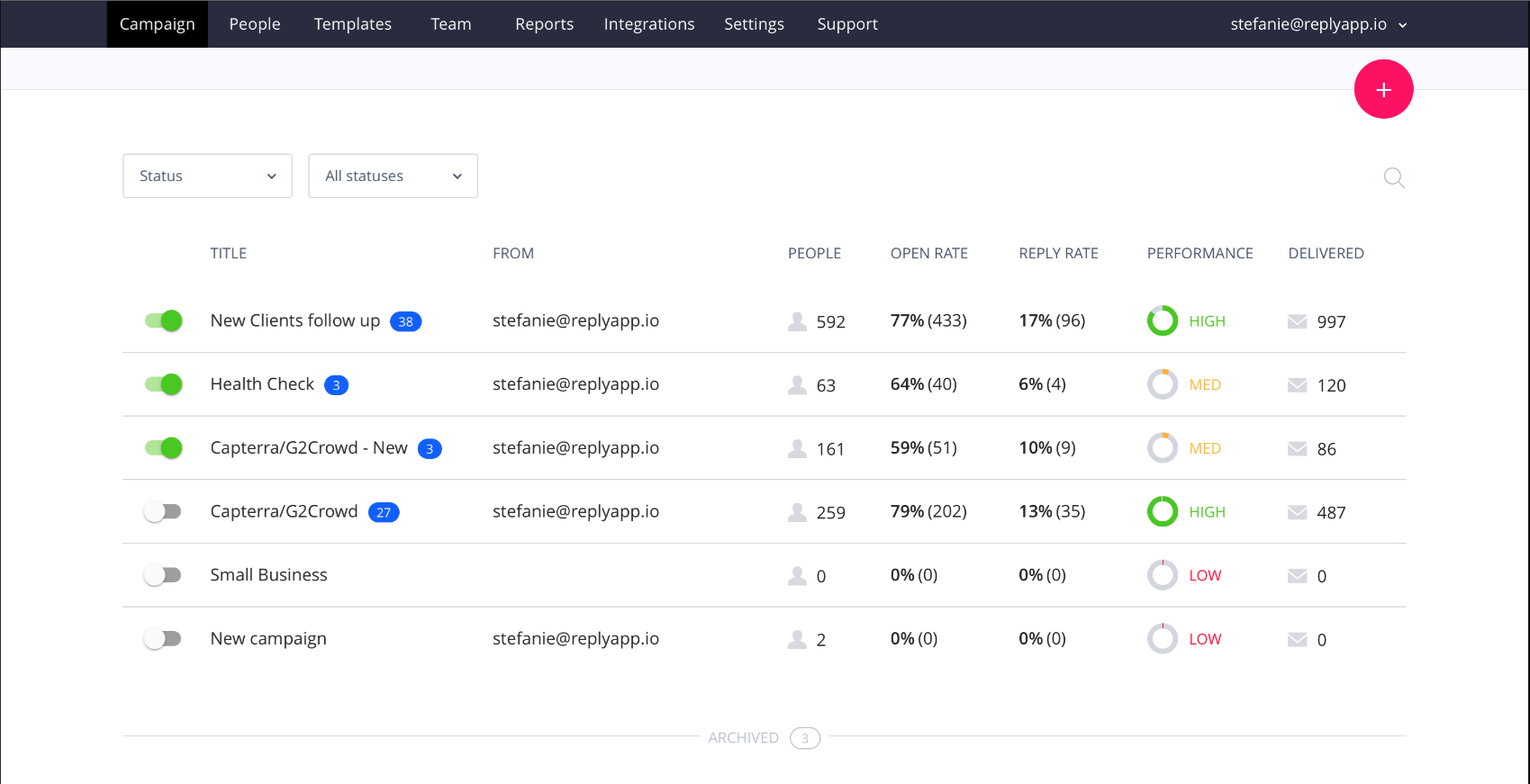The image size is (1530, 784).
Task: Click performance ring for New Clients follow up
Action: pyautogui.click(x=1162, y=320)
